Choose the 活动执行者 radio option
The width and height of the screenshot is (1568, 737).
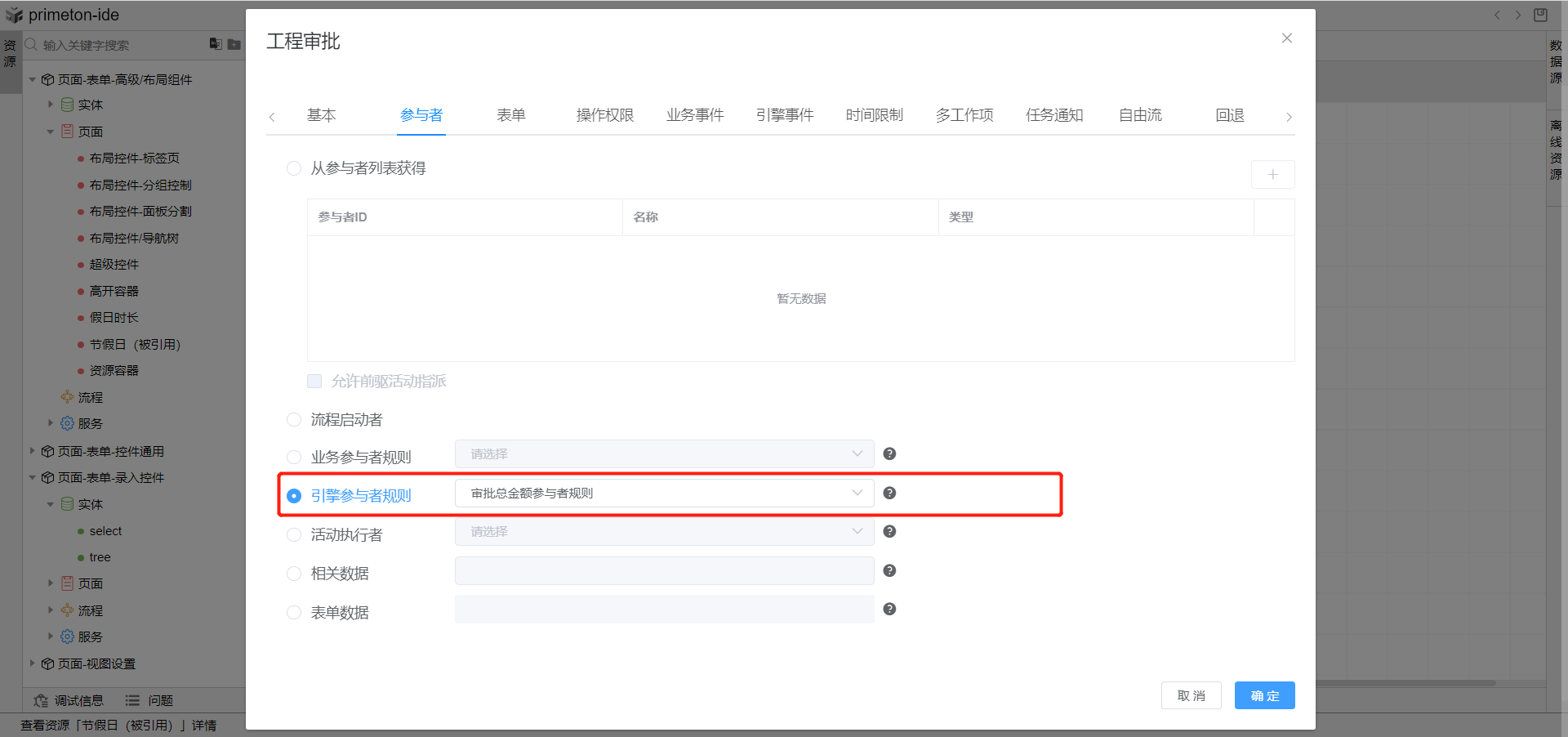click(x=294, y=535)
